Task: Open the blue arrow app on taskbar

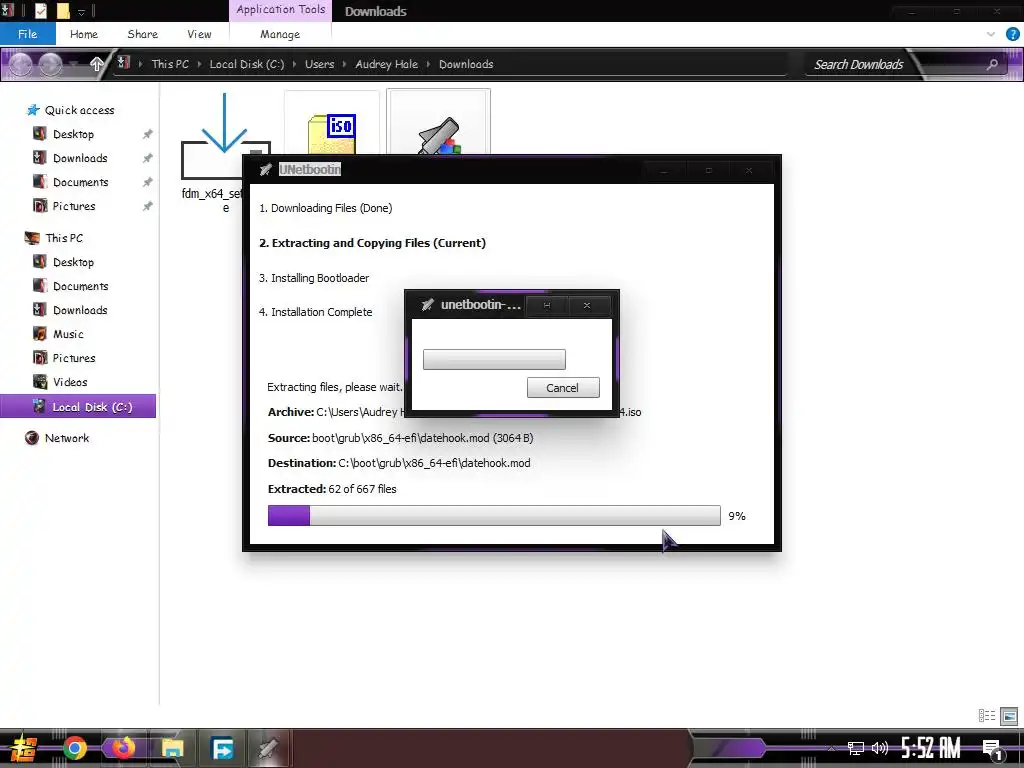Action: pyautogui.click(x=222, y=748)
